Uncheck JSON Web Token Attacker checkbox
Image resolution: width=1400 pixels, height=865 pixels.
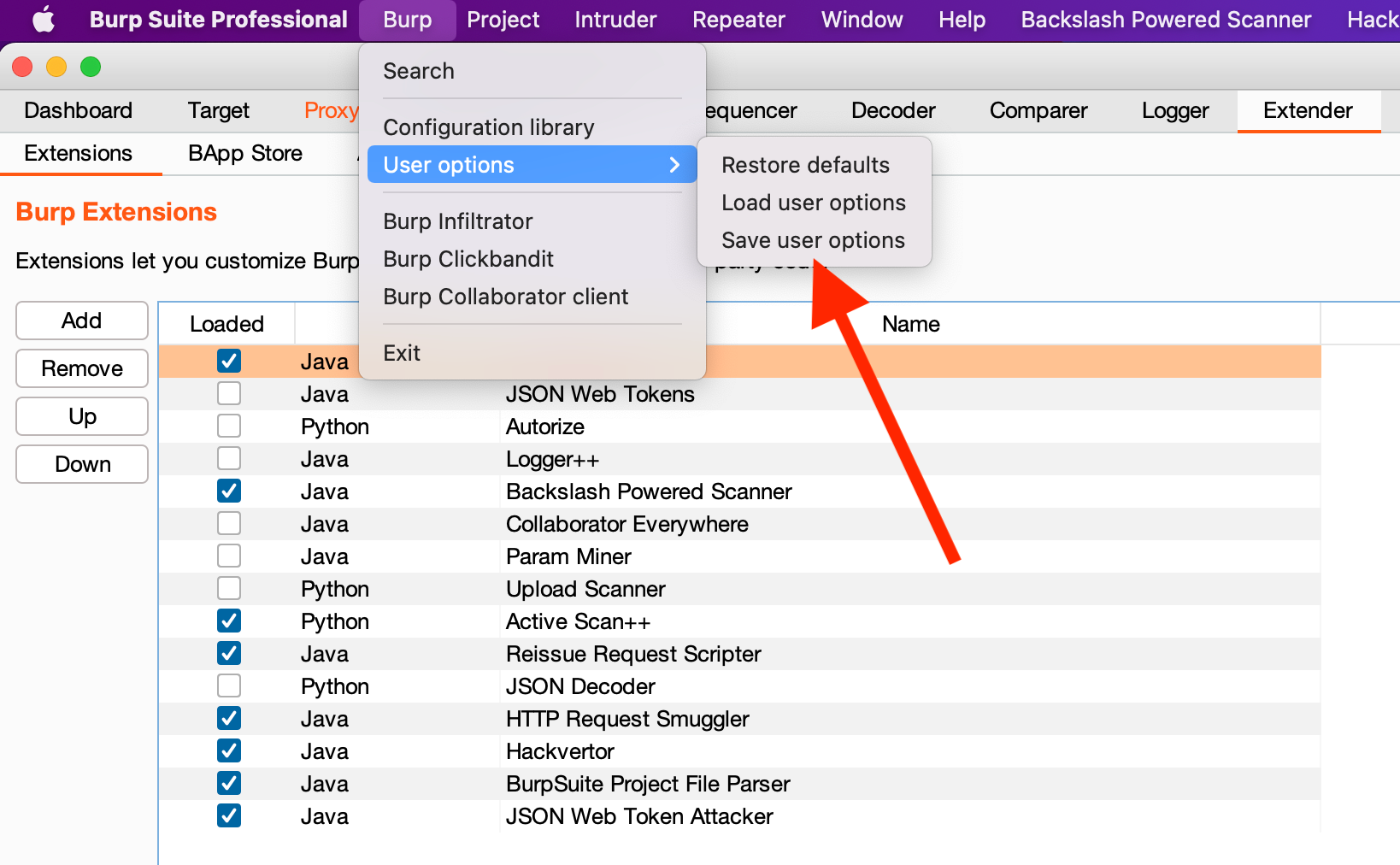pyautogui.click(x=229, y=815)
